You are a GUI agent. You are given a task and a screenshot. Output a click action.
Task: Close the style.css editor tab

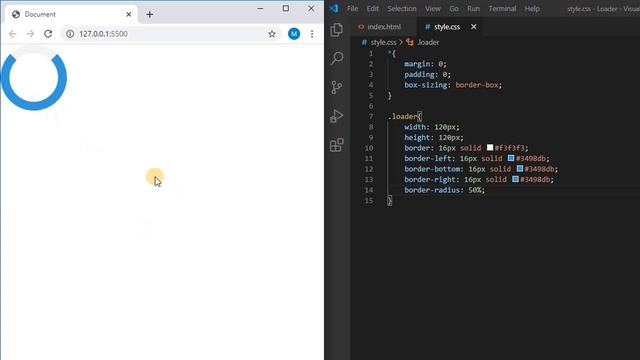(473, 27)
